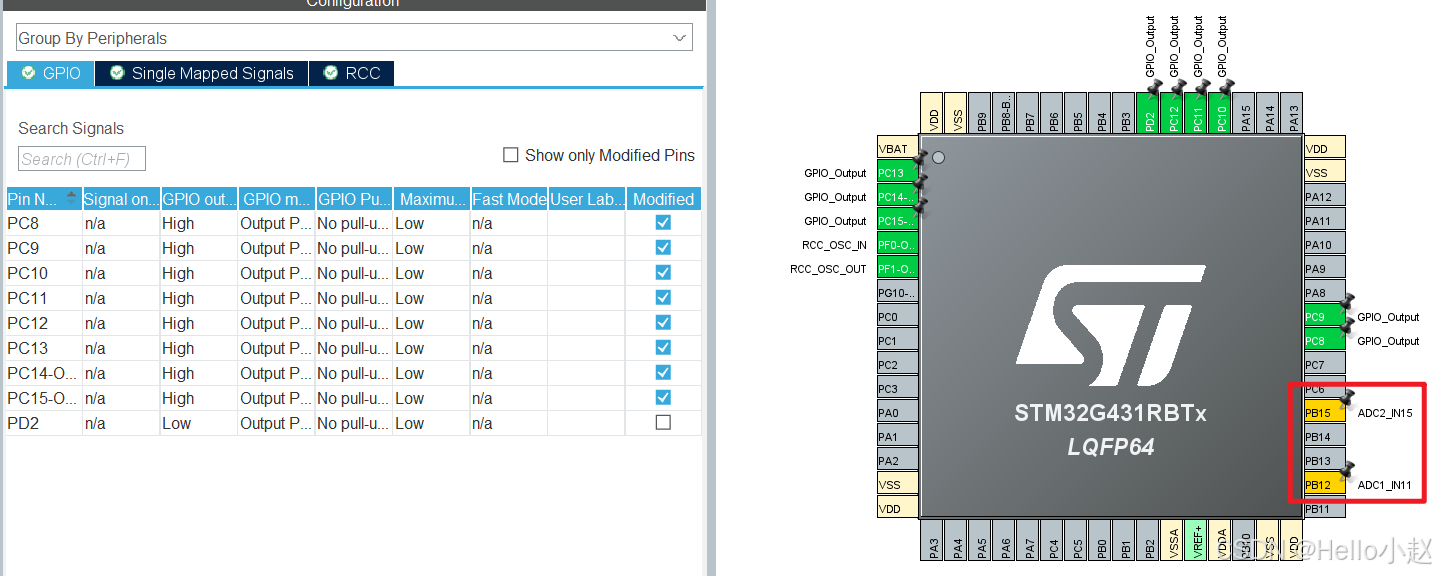Click the PC8 pin on the chip
1437x576 pixels.
click(1324, 341)
